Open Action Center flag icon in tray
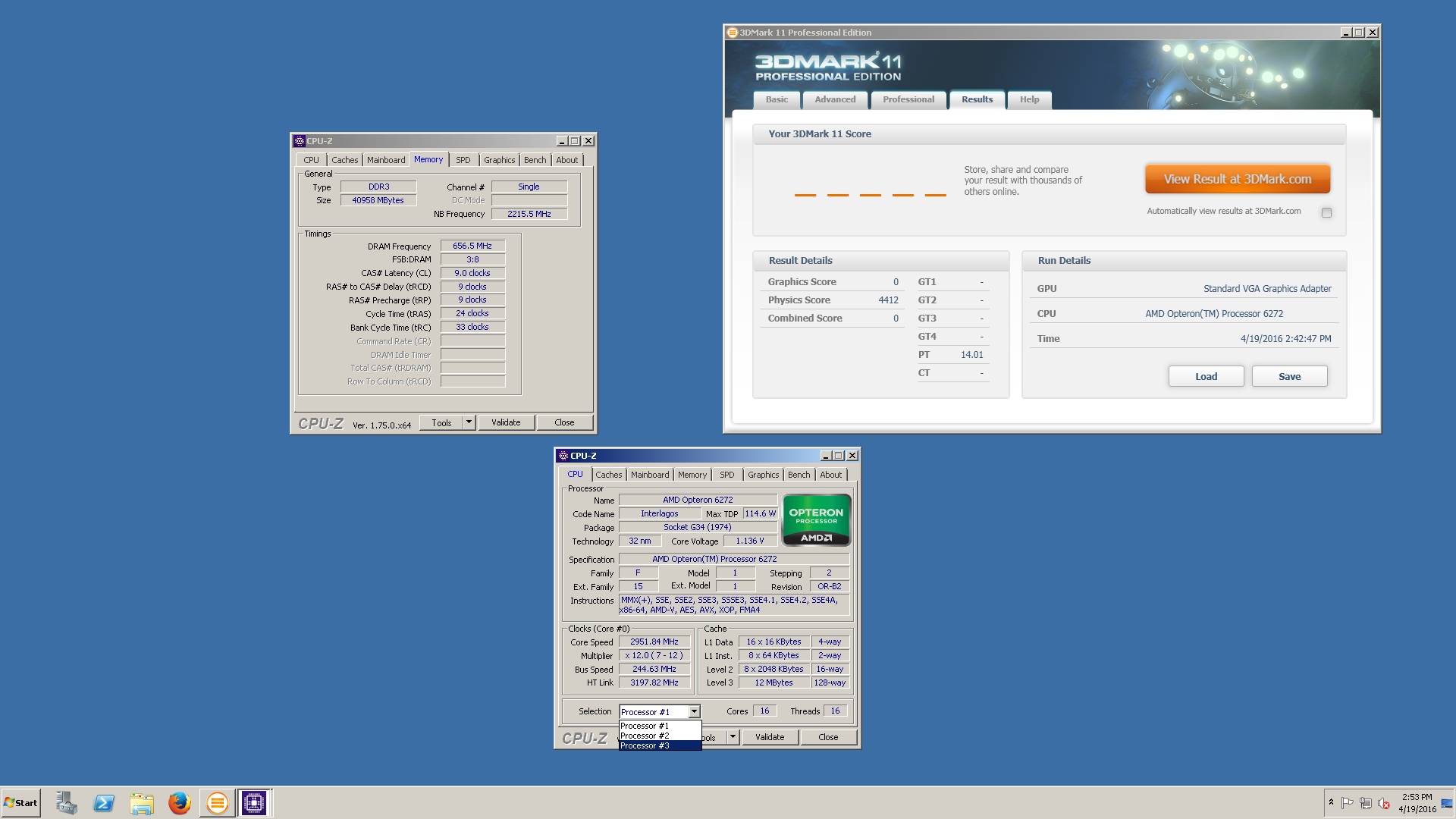 pos(1348,803)
